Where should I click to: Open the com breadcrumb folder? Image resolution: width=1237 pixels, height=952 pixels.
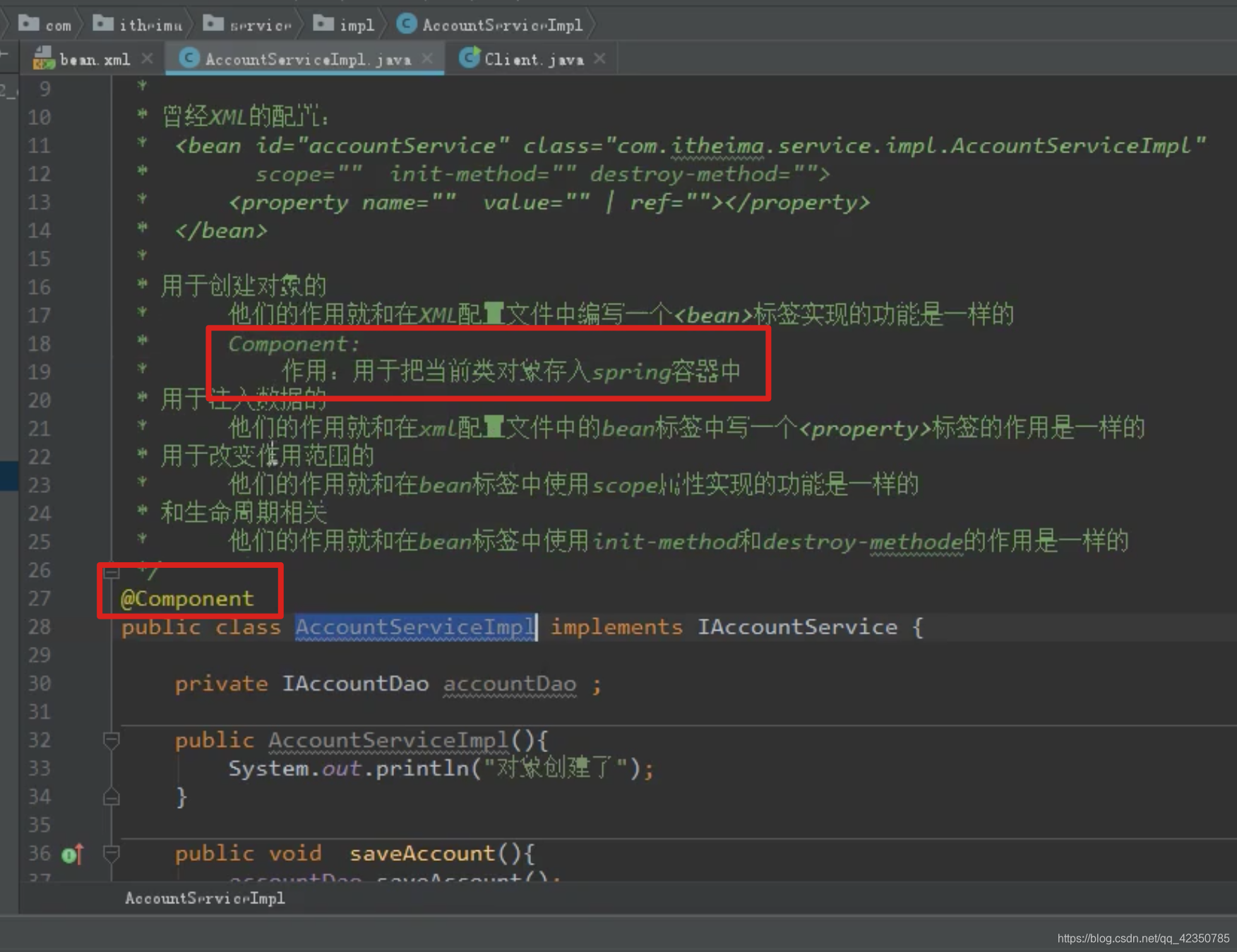44,25
